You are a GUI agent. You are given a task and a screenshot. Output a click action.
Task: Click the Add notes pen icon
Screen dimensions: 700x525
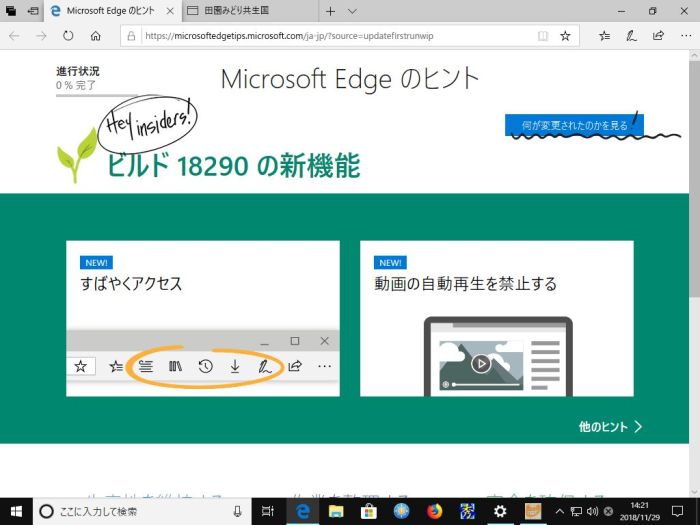point(631,35)
